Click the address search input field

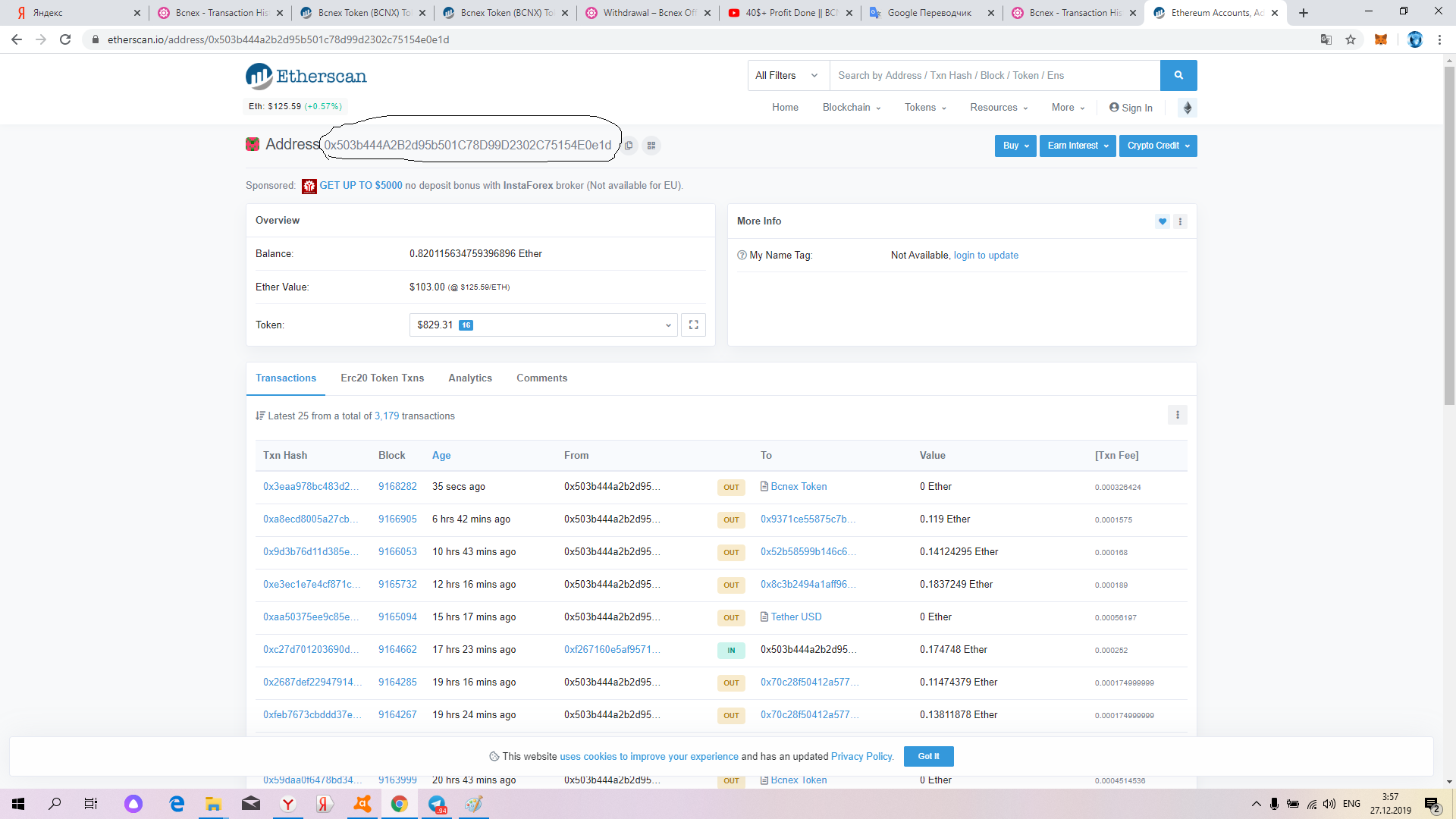993,75
